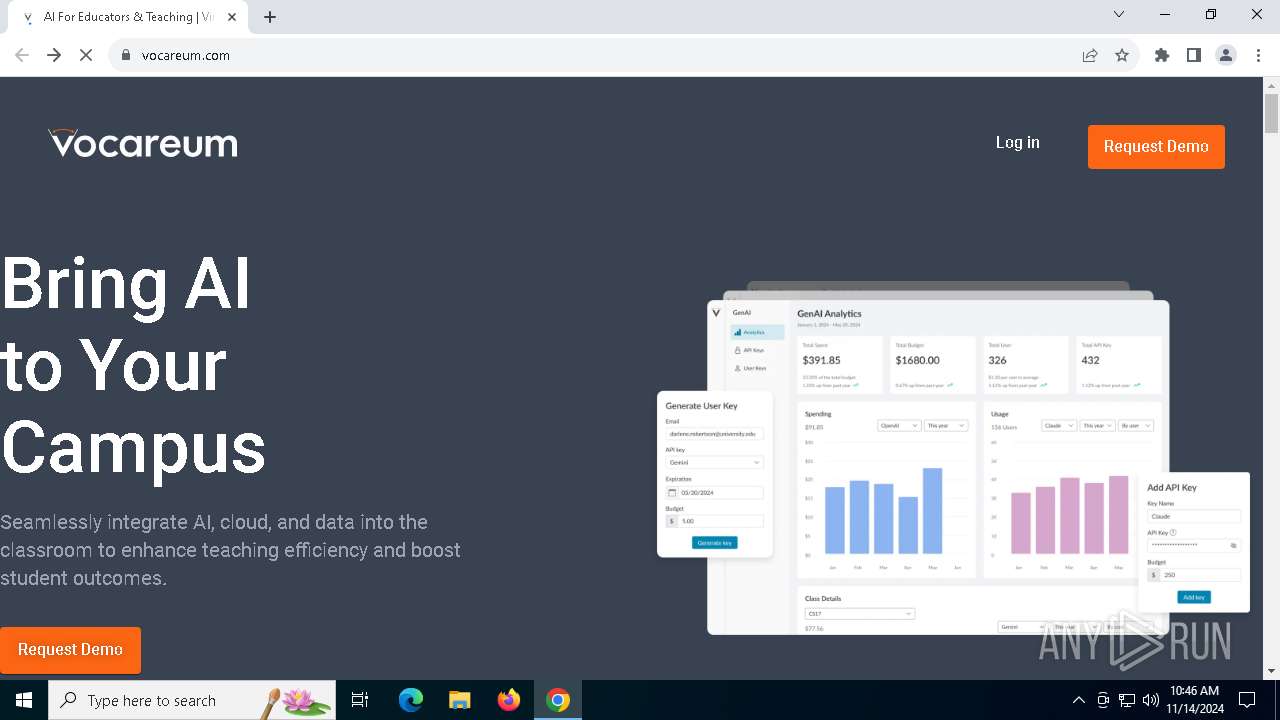Viewport: 1280px width, 720px height.
Task: Click the Generate key button in mockup
Action: [714, 543]
